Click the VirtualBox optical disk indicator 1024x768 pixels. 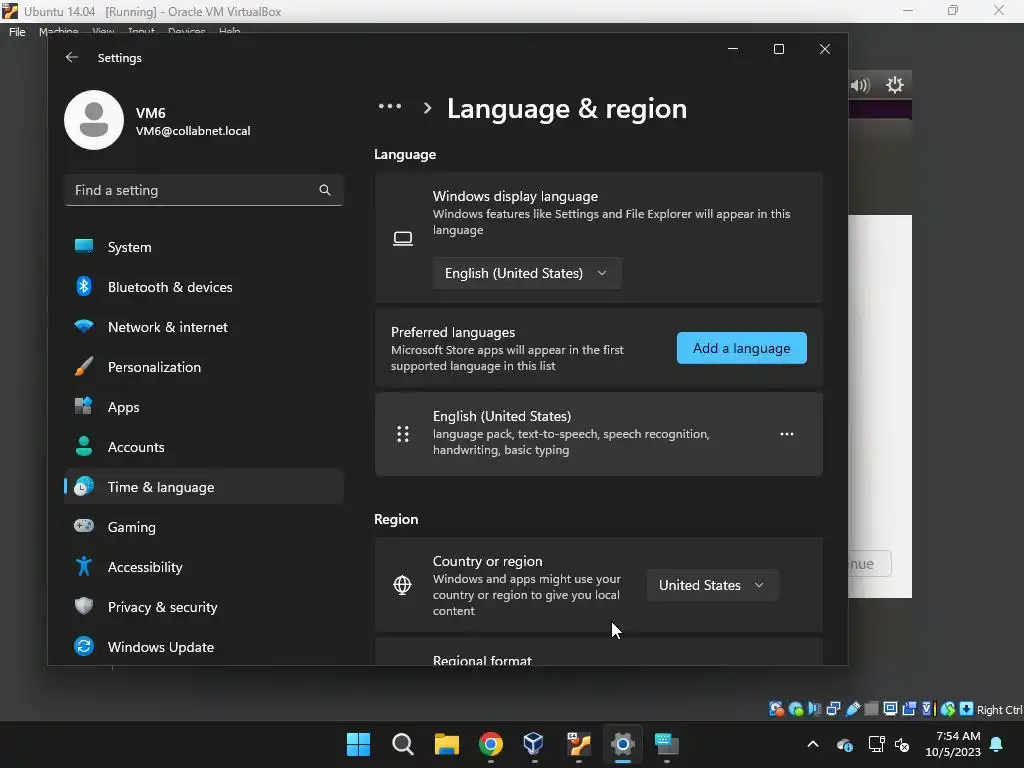[795, 709]
